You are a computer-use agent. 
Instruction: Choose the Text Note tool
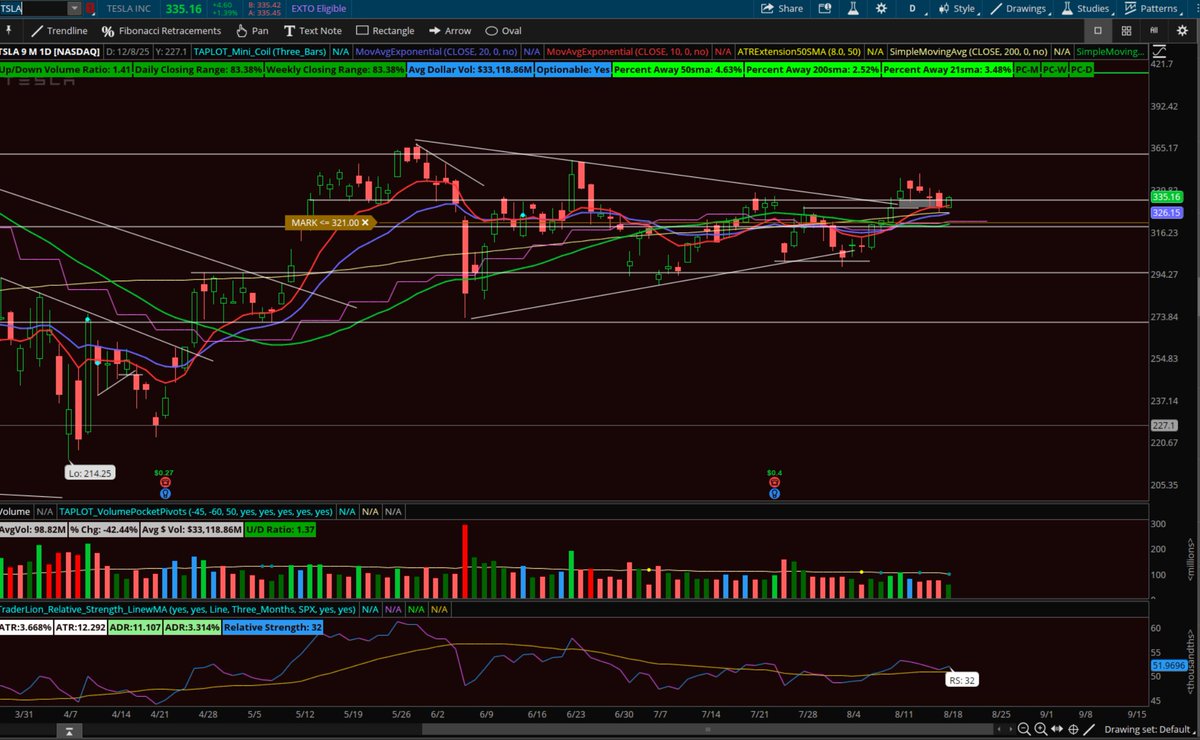point(312,31)
